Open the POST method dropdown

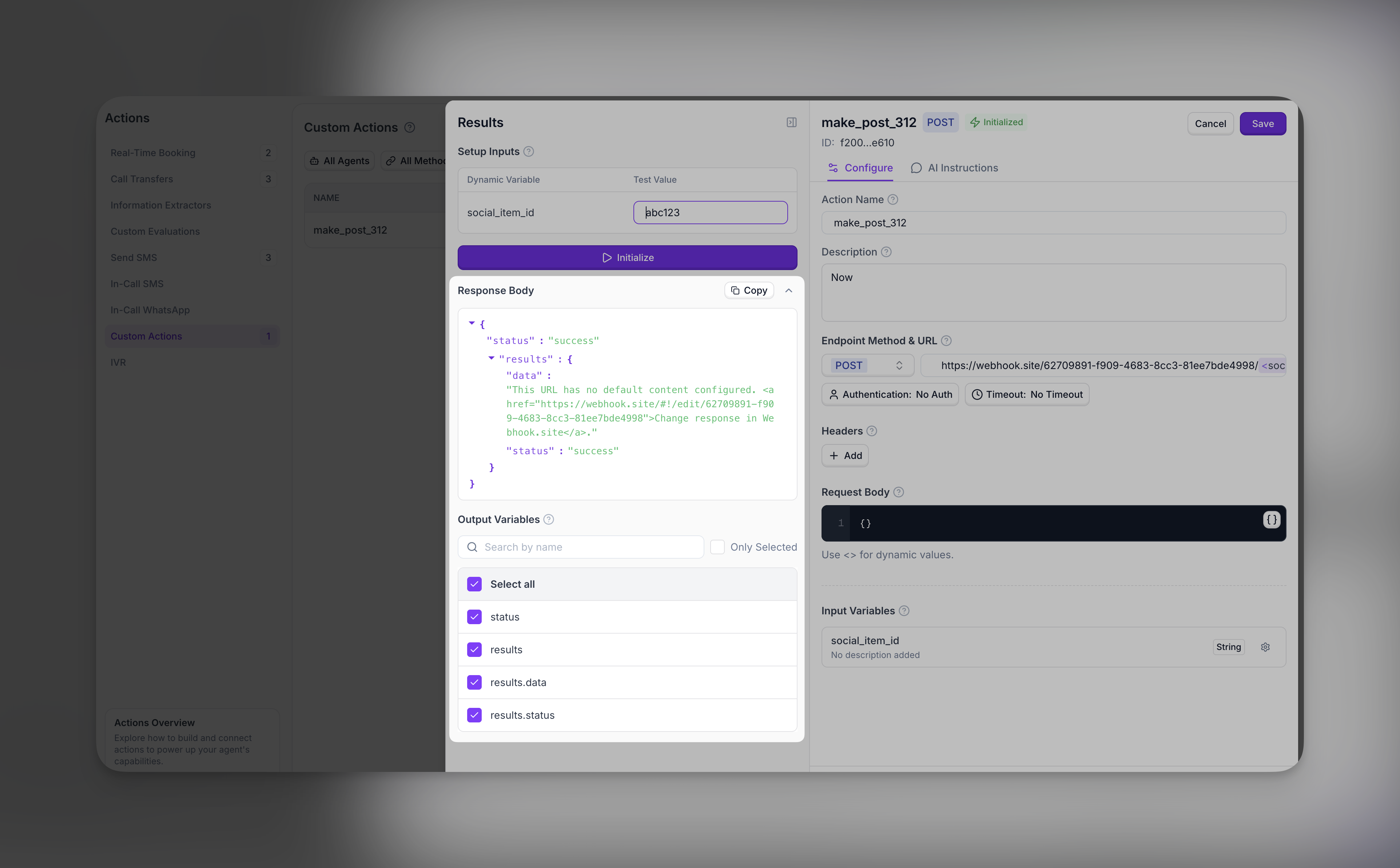(x=867, y=366)
